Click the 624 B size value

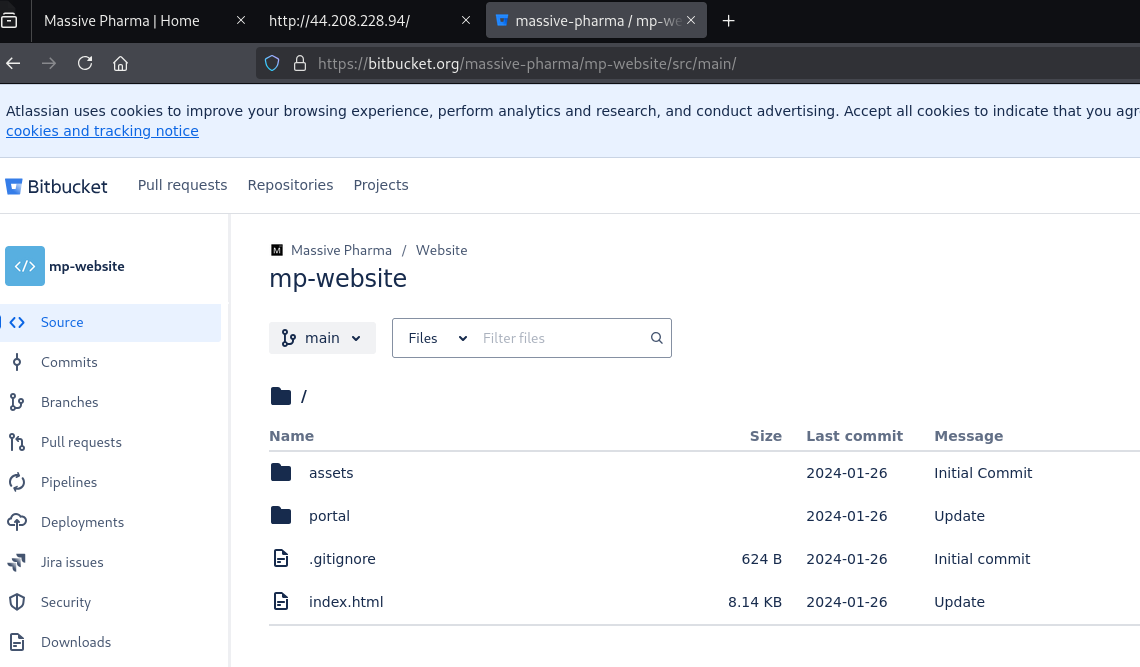coord(762,559)
